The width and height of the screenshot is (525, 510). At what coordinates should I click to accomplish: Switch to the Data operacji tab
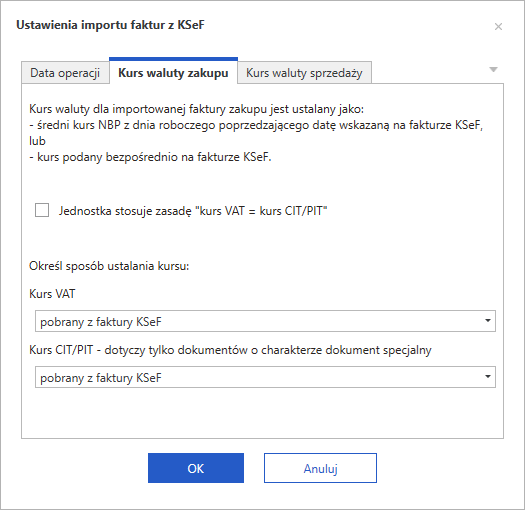point(65,73)
